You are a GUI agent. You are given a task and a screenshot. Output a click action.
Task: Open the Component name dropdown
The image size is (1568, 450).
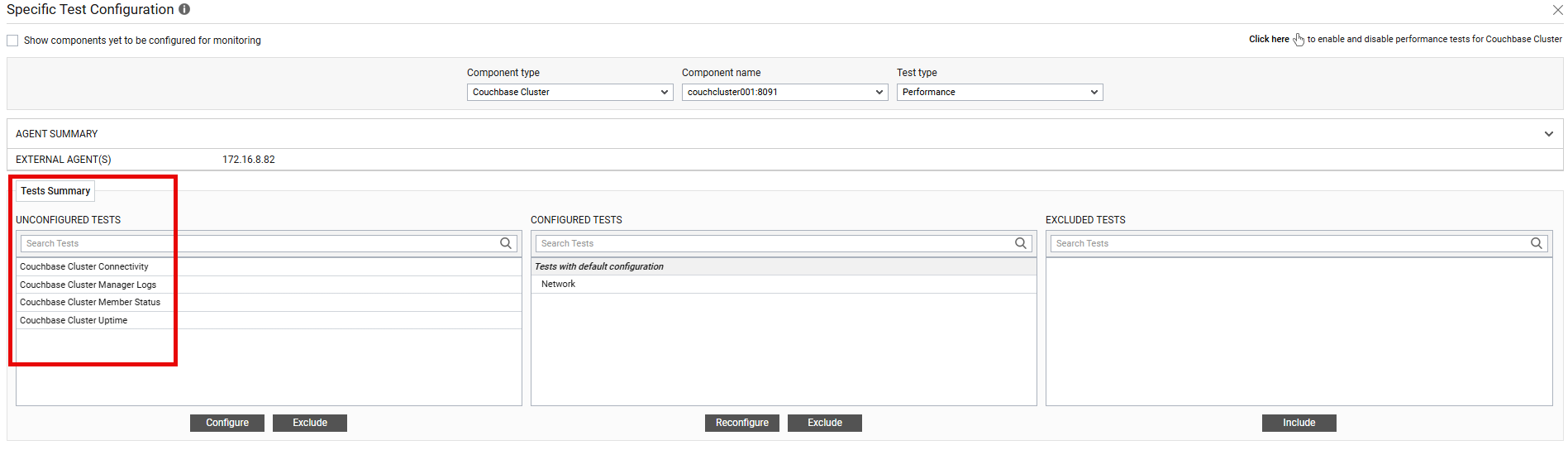tap(784, 92)
